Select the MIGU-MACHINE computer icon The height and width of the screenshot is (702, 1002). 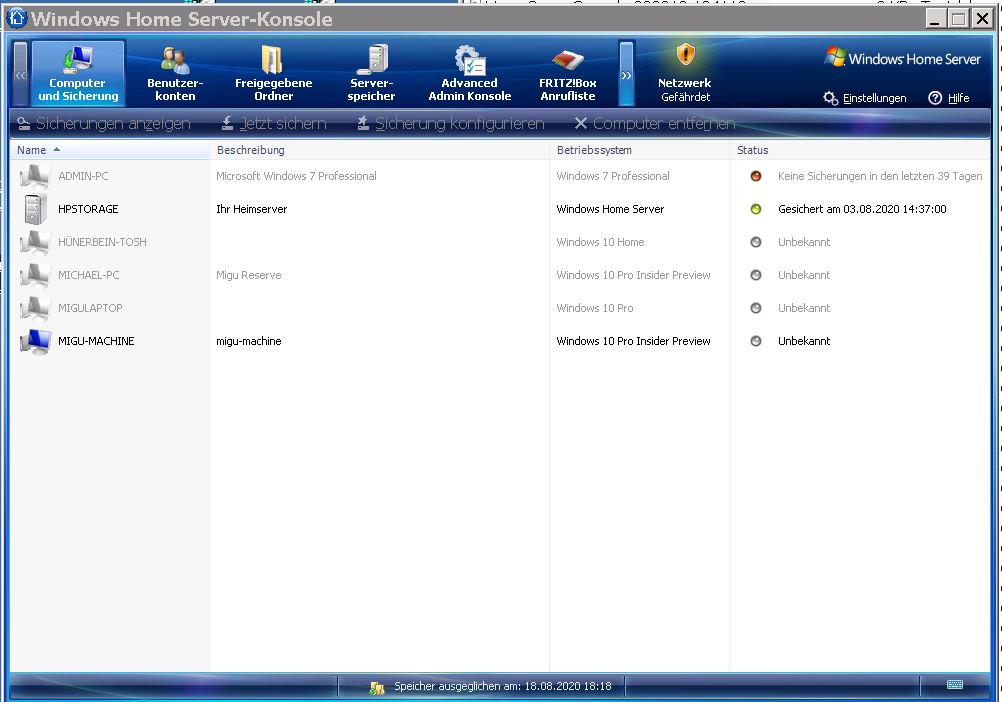(x=35, y=341)
